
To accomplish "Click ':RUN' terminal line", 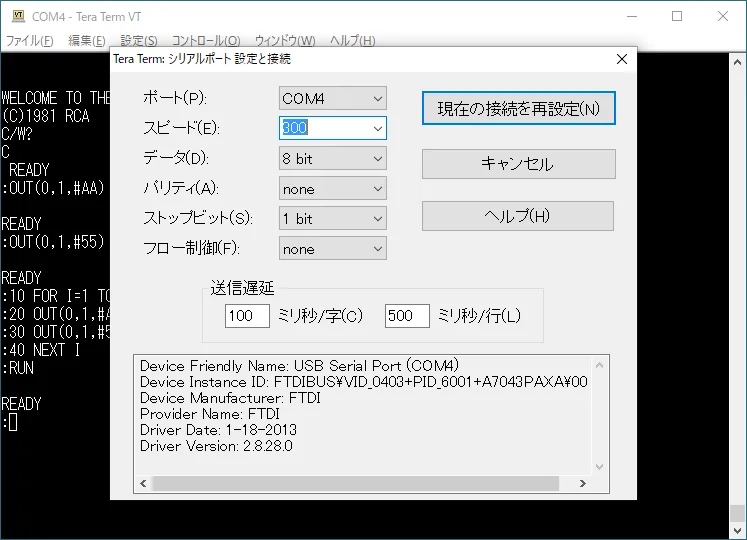I will pos(18,368).
